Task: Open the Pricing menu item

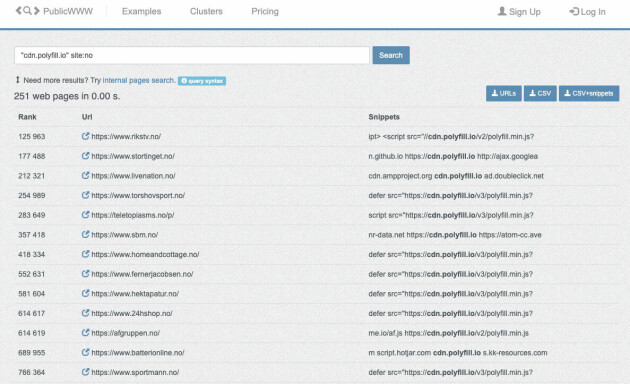Action: [265, 12]
